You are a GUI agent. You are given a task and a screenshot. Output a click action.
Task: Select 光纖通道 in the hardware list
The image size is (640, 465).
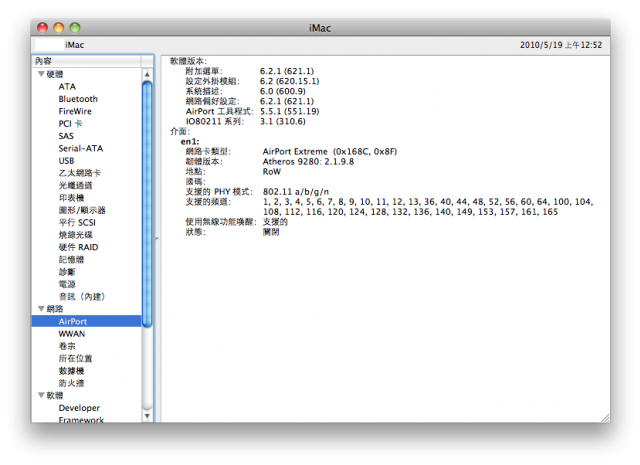click(76, 185)
